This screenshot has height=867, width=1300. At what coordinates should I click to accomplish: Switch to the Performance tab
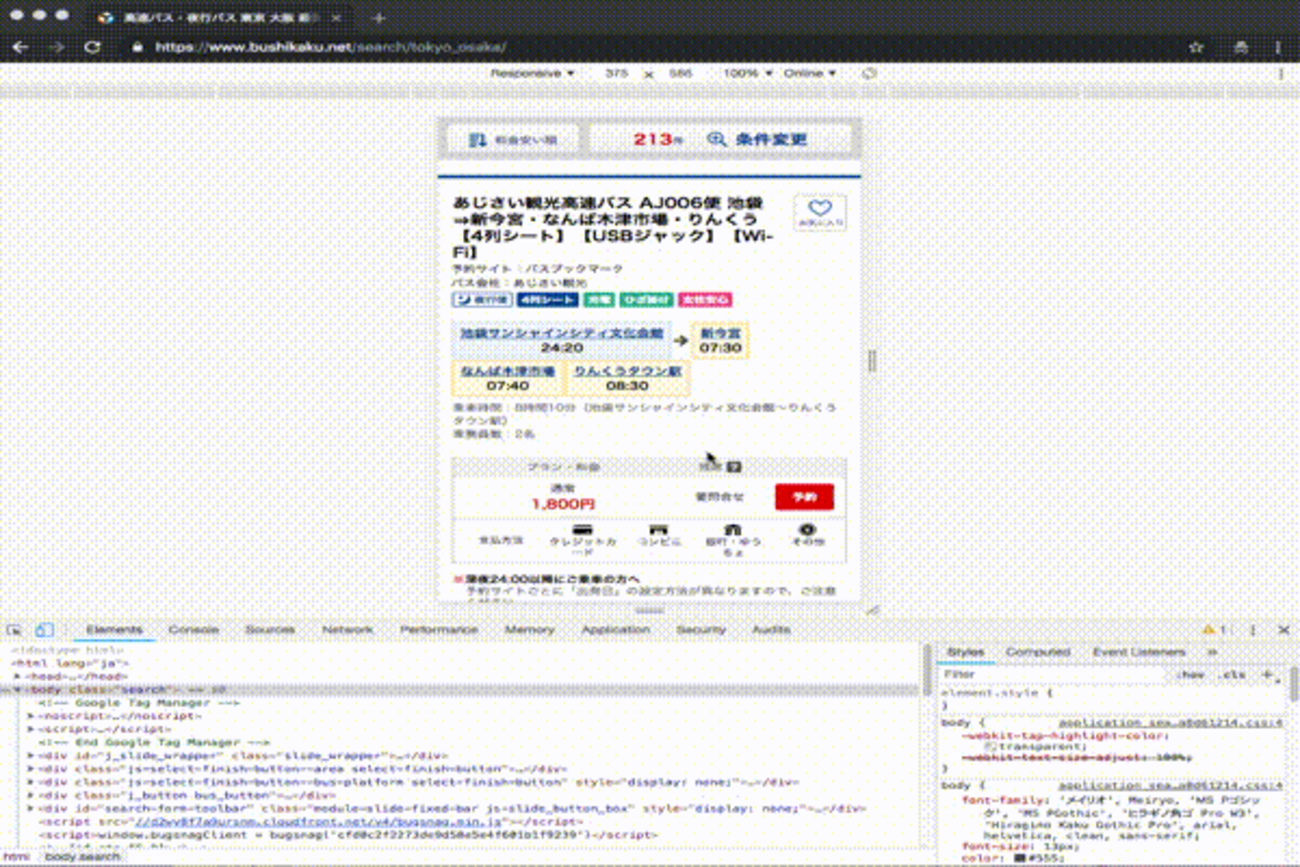click(x=438, y=630)
